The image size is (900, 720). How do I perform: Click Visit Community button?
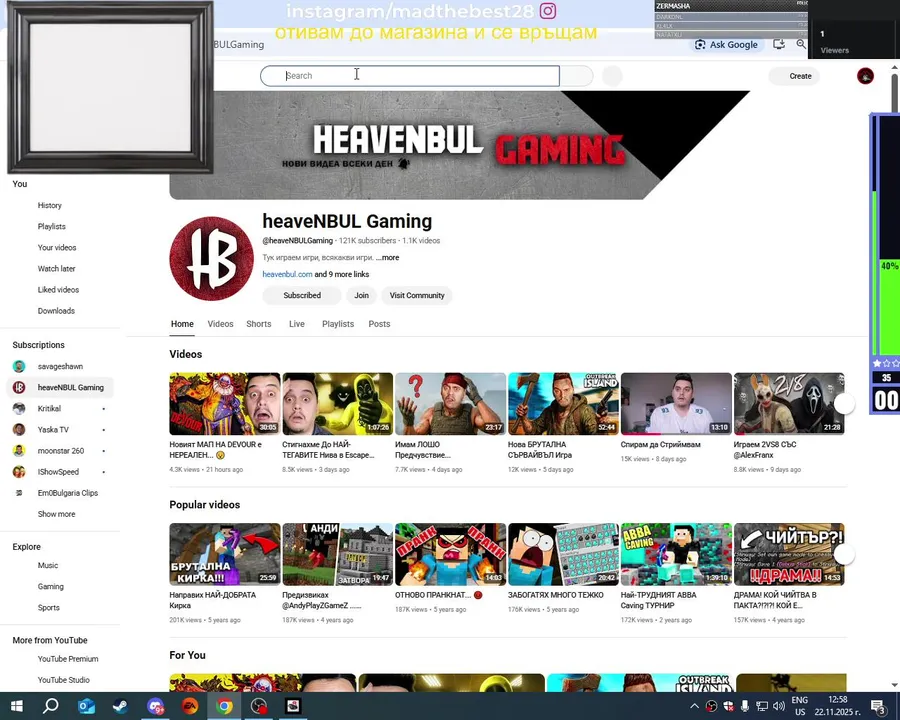417,295
